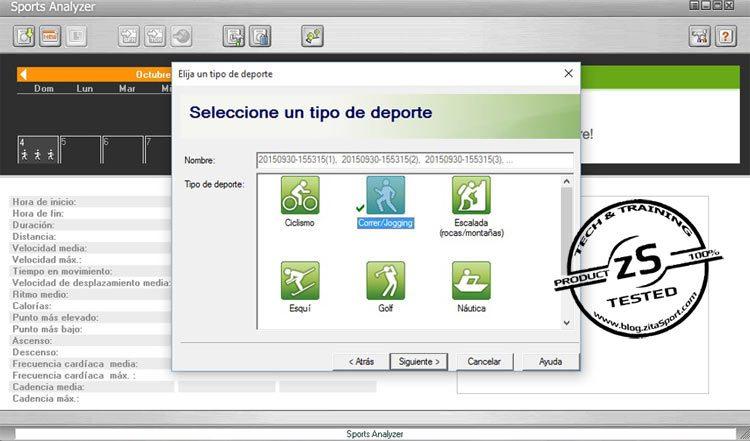
Task: Select calendar day 5 cell
Action: 80,150
